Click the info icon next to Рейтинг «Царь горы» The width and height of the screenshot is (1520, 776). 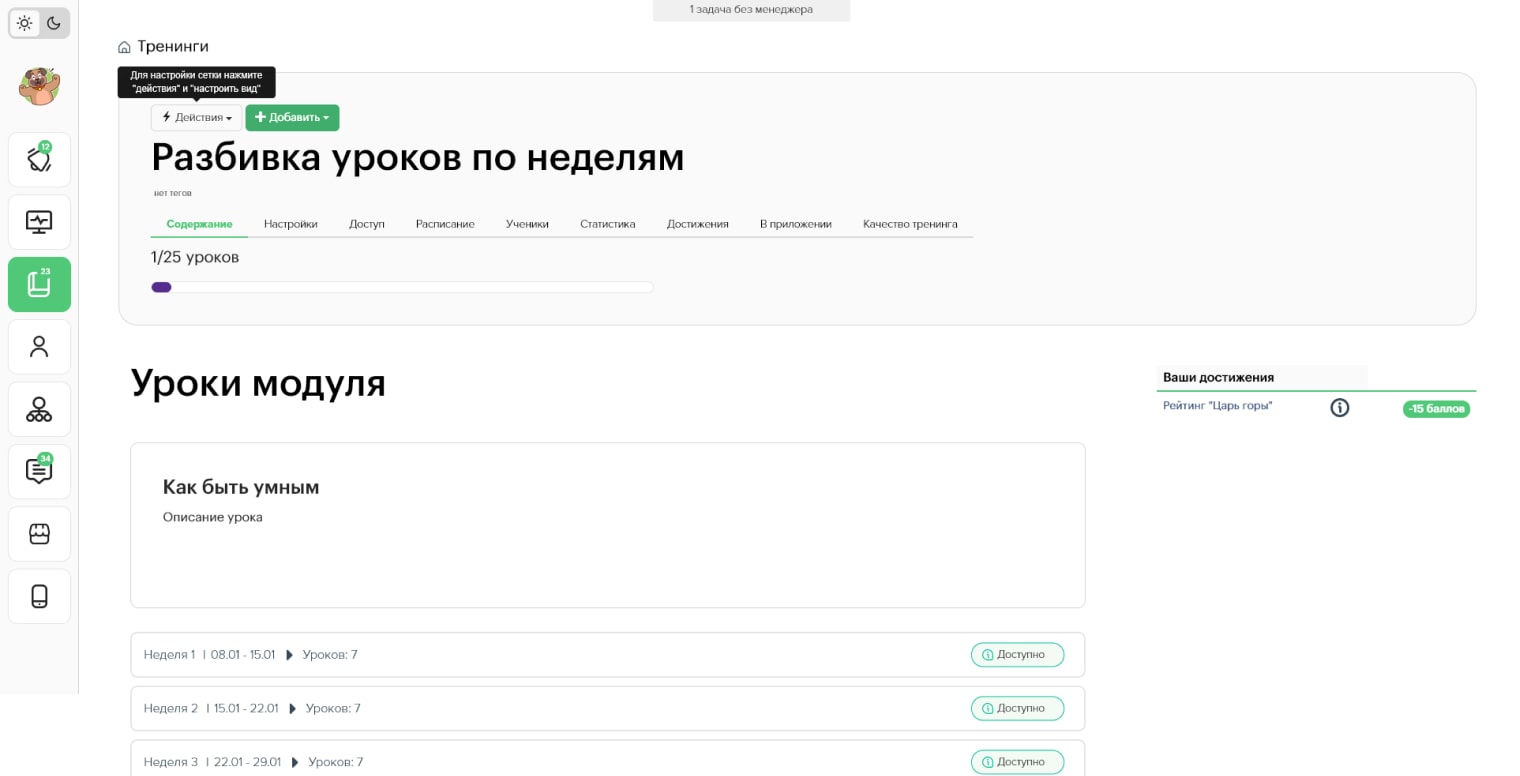click(x=1339, y=407)
